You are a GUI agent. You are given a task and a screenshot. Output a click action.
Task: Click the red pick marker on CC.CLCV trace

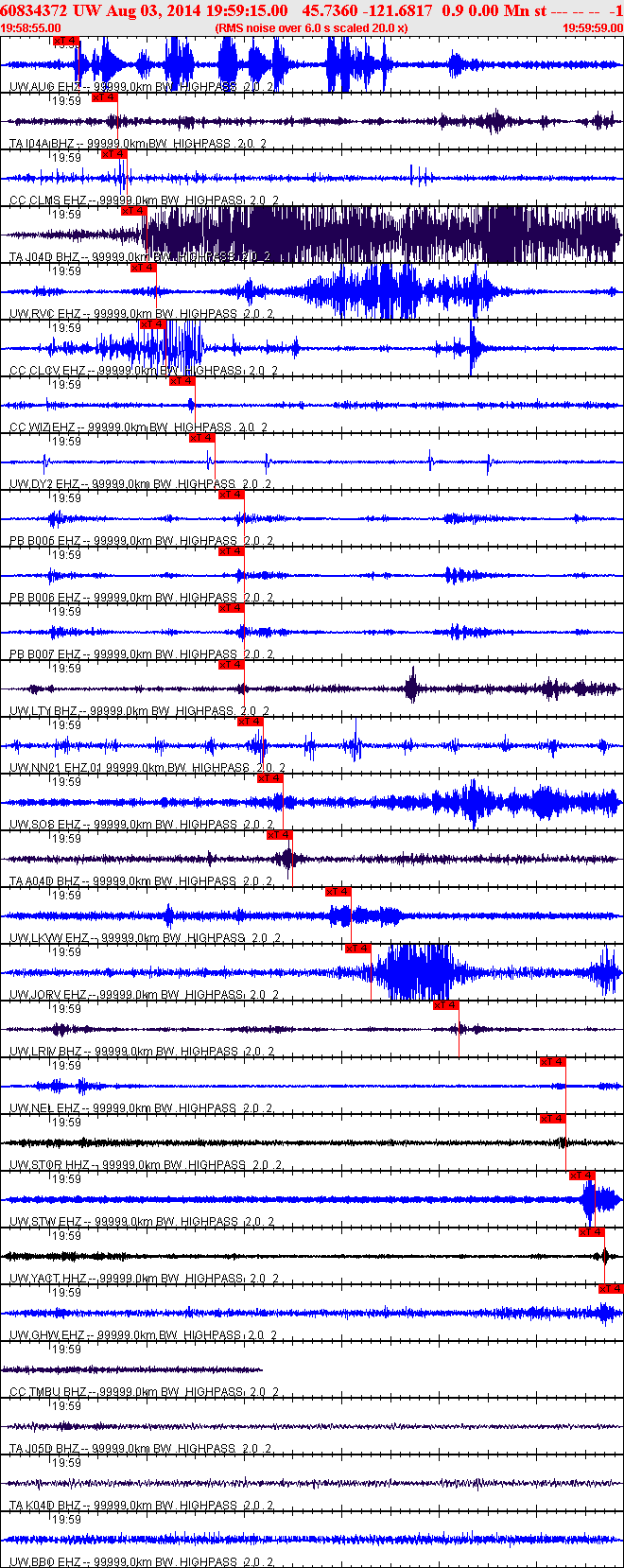153,324
